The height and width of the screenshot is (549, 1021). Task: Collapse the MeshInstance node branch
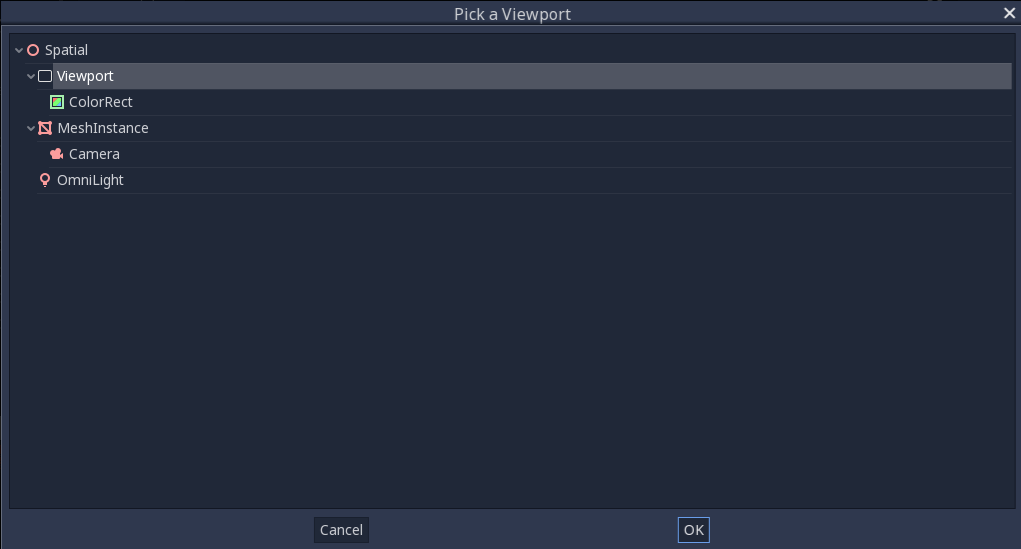pos(31,128)
